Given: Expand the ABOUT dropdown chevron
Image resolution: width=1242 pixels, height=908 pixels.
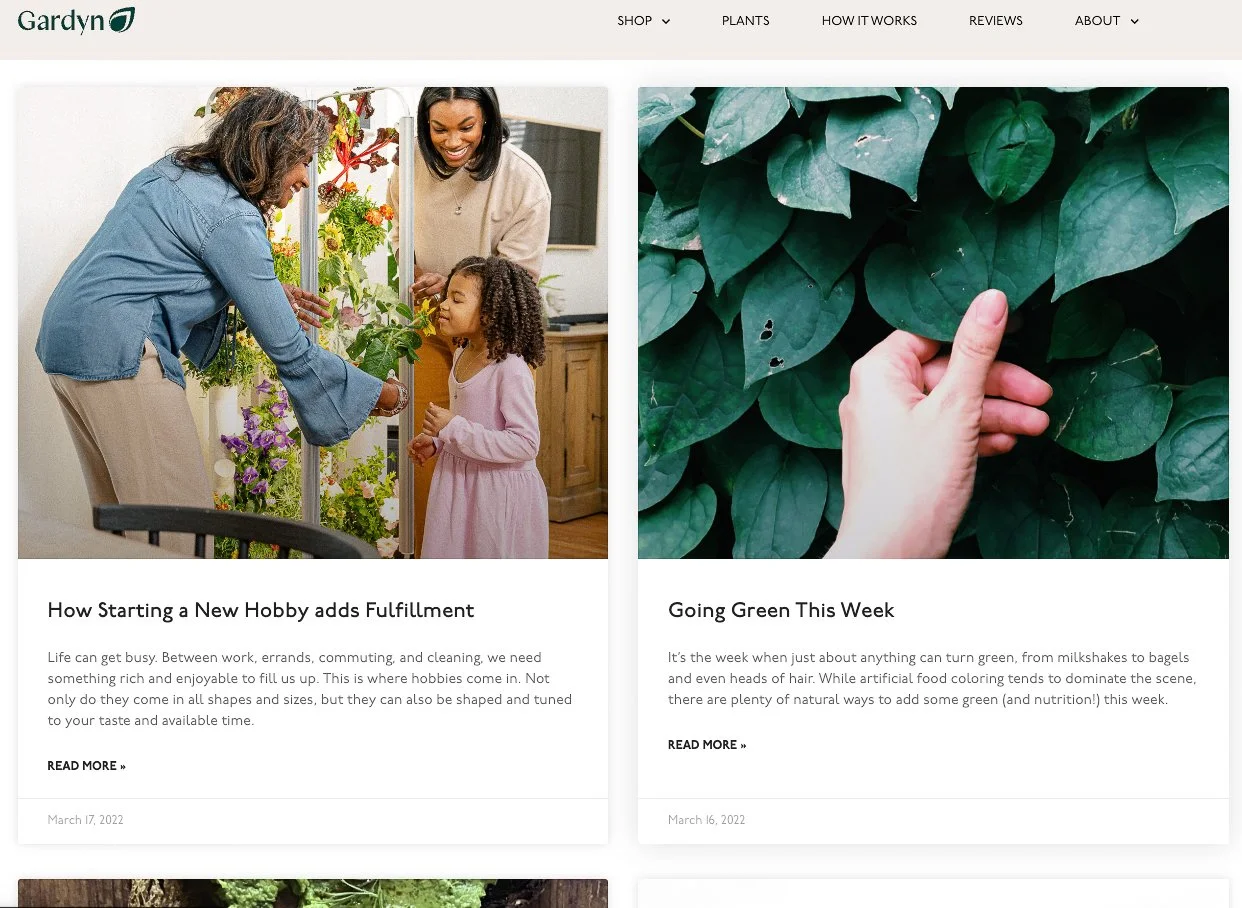Looking at the screenshot, I should click(x=1134, y=21).
